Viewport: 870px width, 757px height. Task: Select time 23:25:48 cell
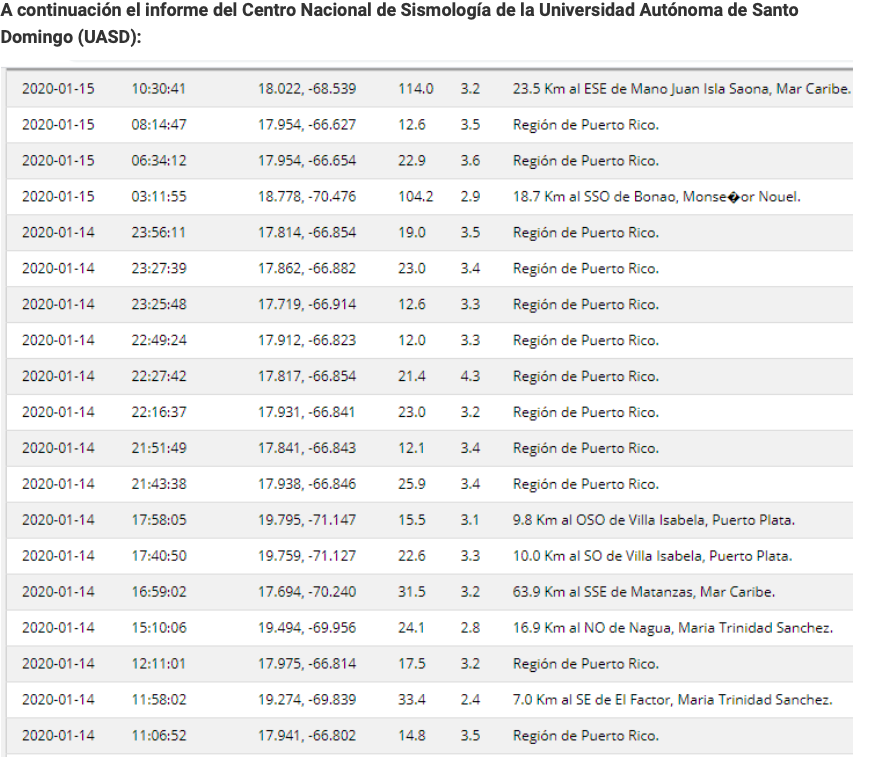(159, 305)
